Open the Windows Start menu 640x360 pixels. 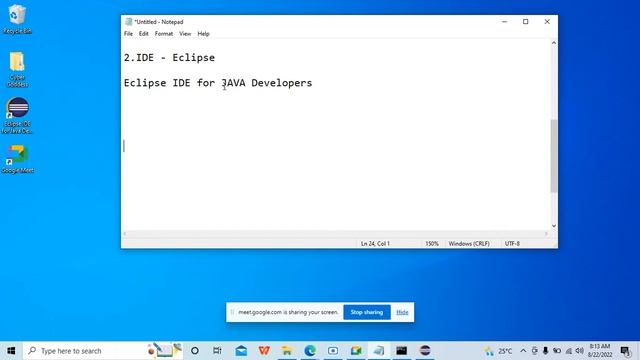(11, 351)
